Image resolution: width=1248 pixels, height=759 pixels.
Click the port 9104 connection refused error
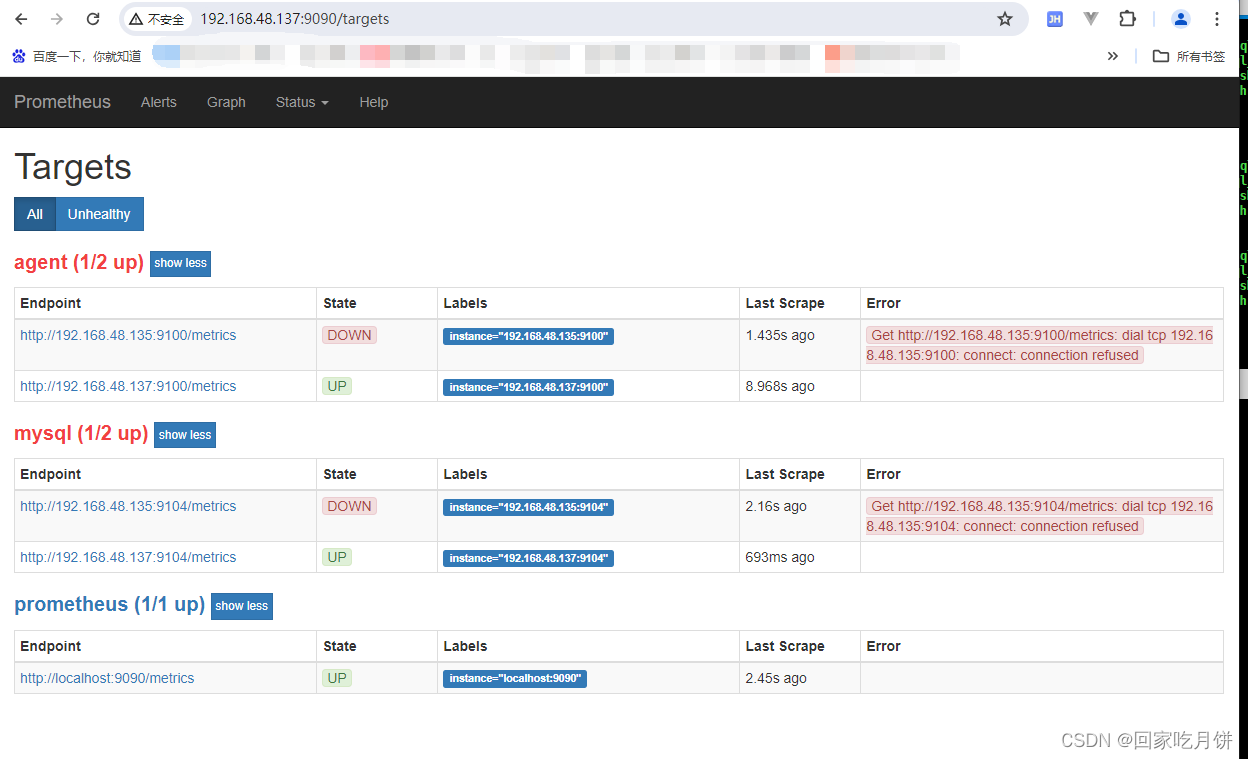[1040, 516]
